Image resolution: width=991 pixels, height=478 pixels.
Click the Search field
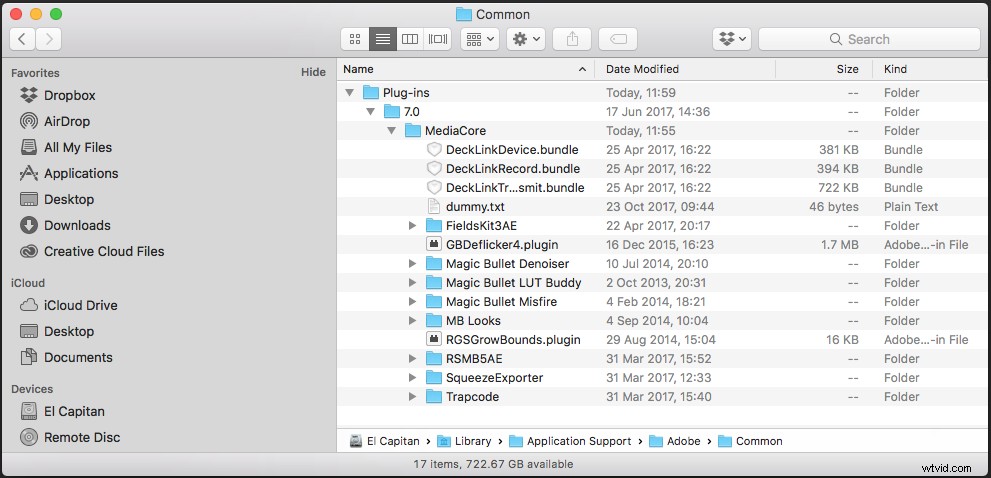click(x=870, y=39)
